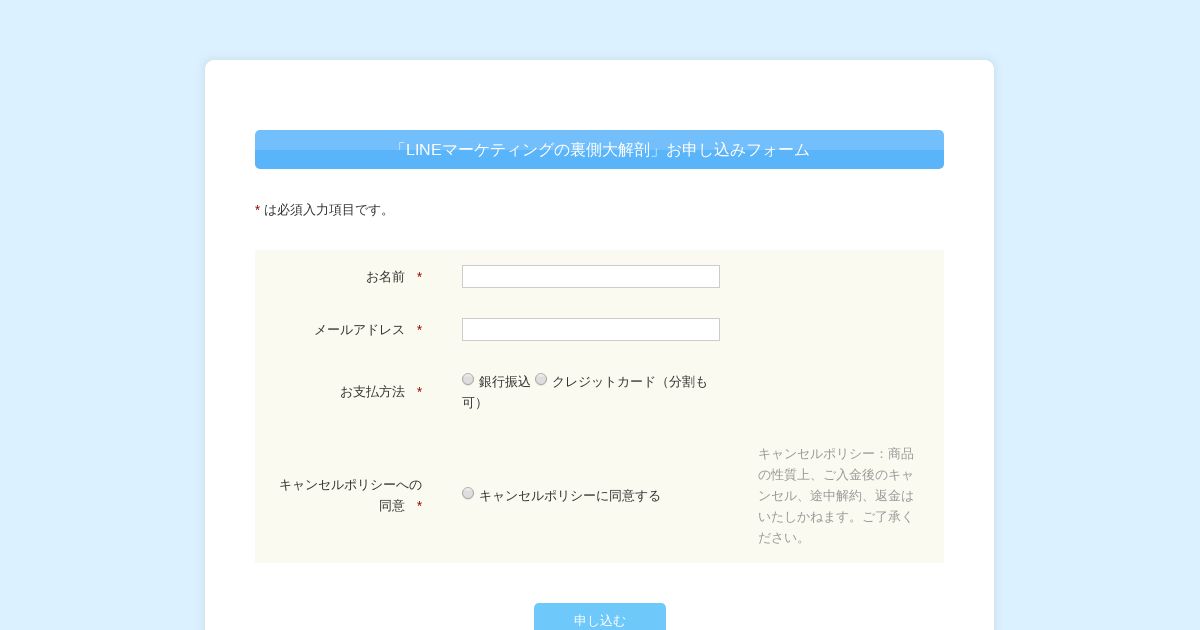
Task: Click the お名前 name input field
Action: tap(590, 276)
